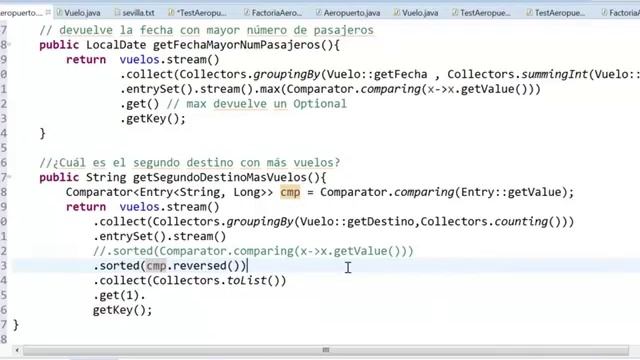Click Vuelo::getFecha in the groupingBy call

(377, 74)
